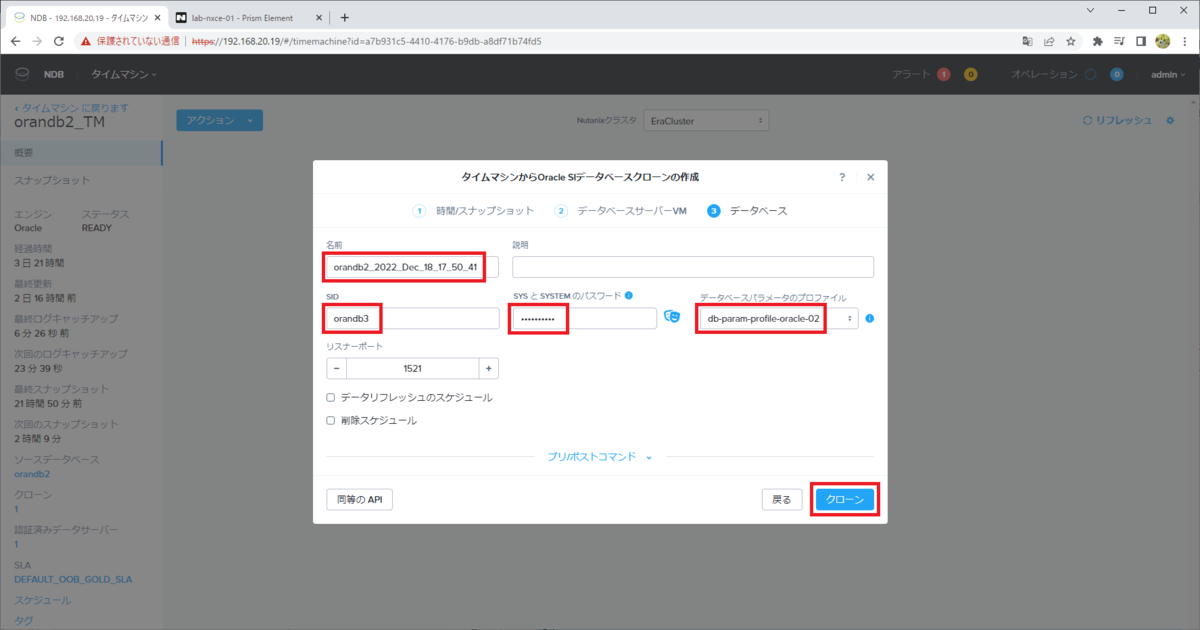Select step 3 データベース

747,211
